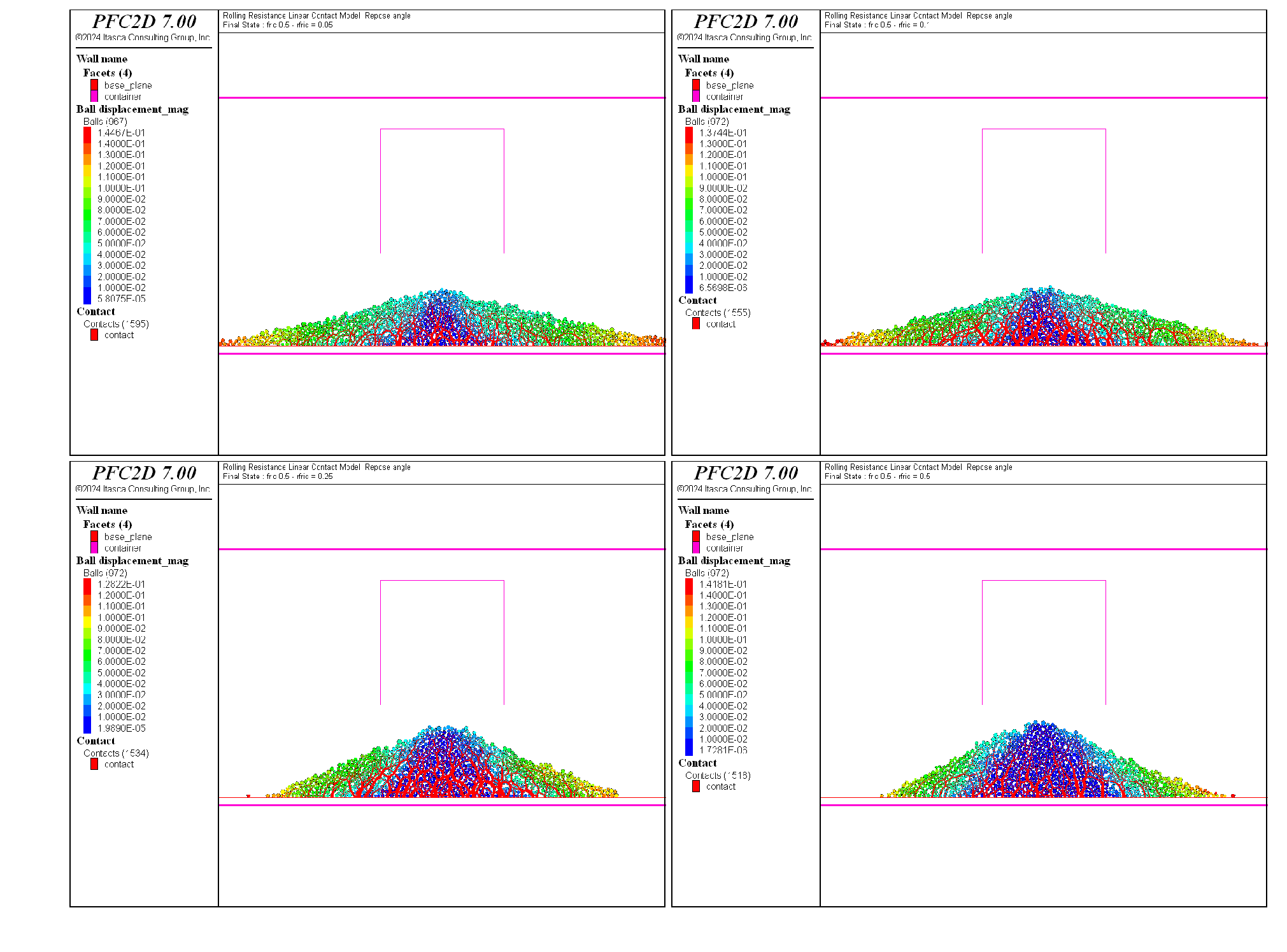The image size is (1287, 952).
Task: Click PFC2D 7.00 logo in rfric 0.05 plot
Action: (144, 21)
